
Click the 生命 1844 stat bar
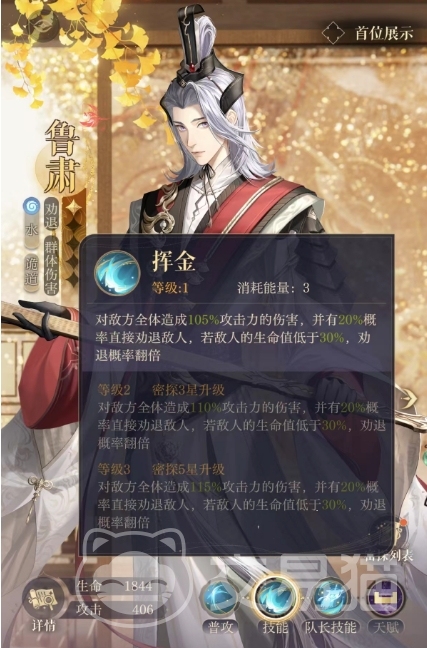pos(115,586)
